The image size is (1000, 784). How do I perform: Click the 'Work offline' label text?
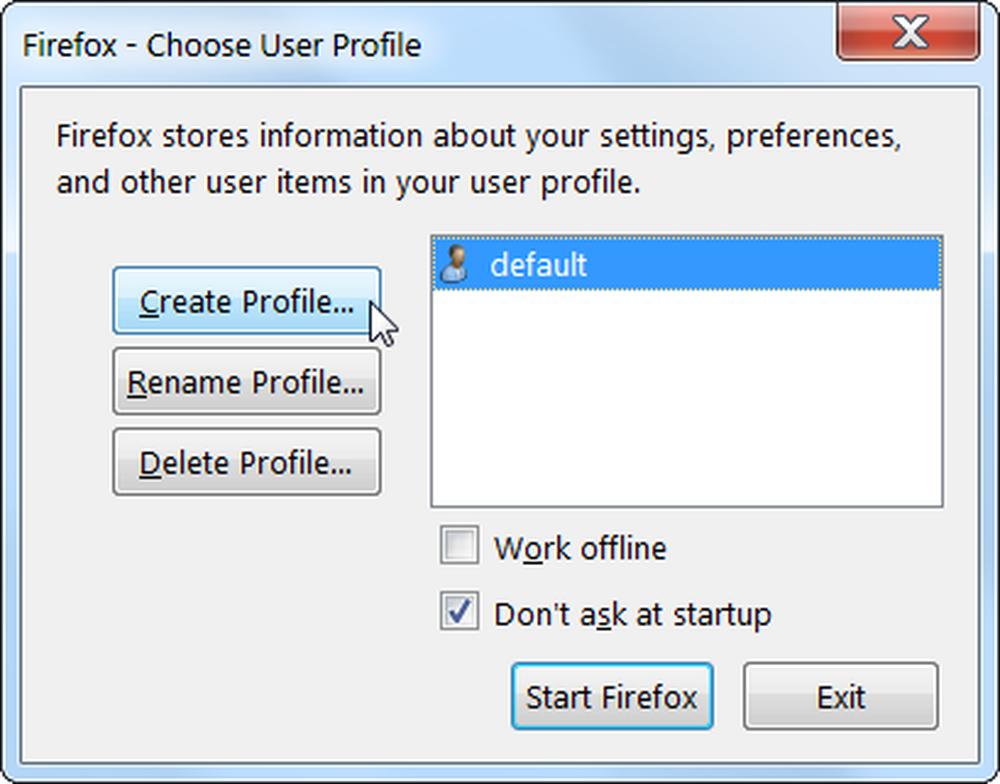(x=580, y=548)
